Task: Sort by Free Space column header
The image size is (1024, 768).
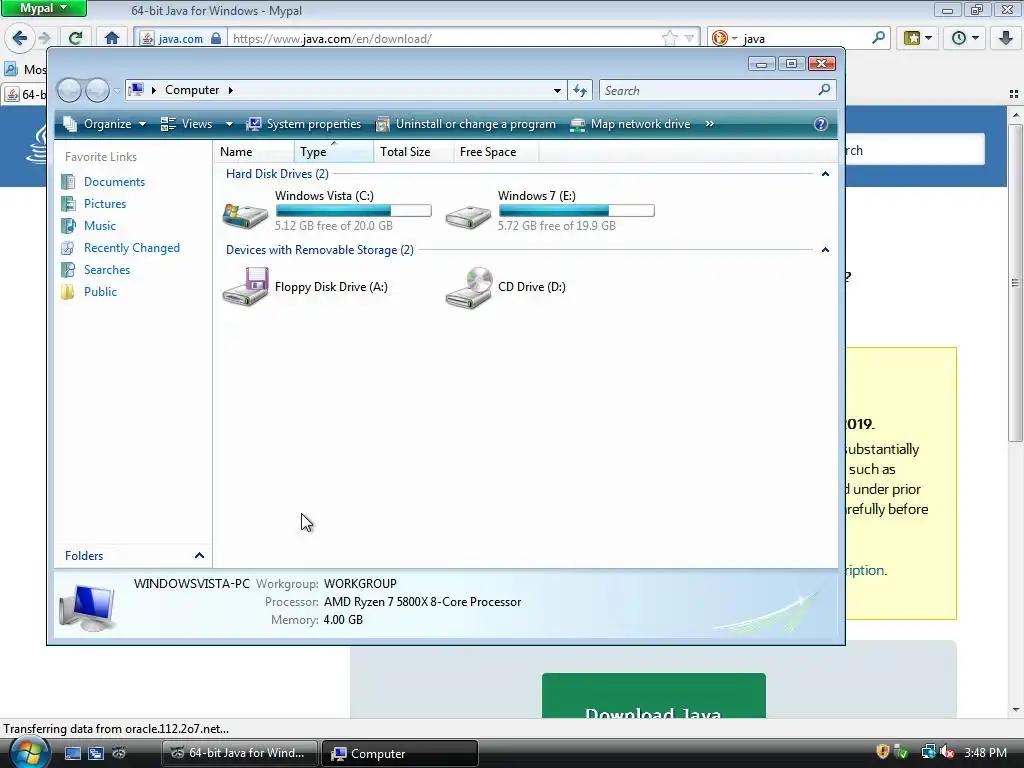Action: coord(496,152)
